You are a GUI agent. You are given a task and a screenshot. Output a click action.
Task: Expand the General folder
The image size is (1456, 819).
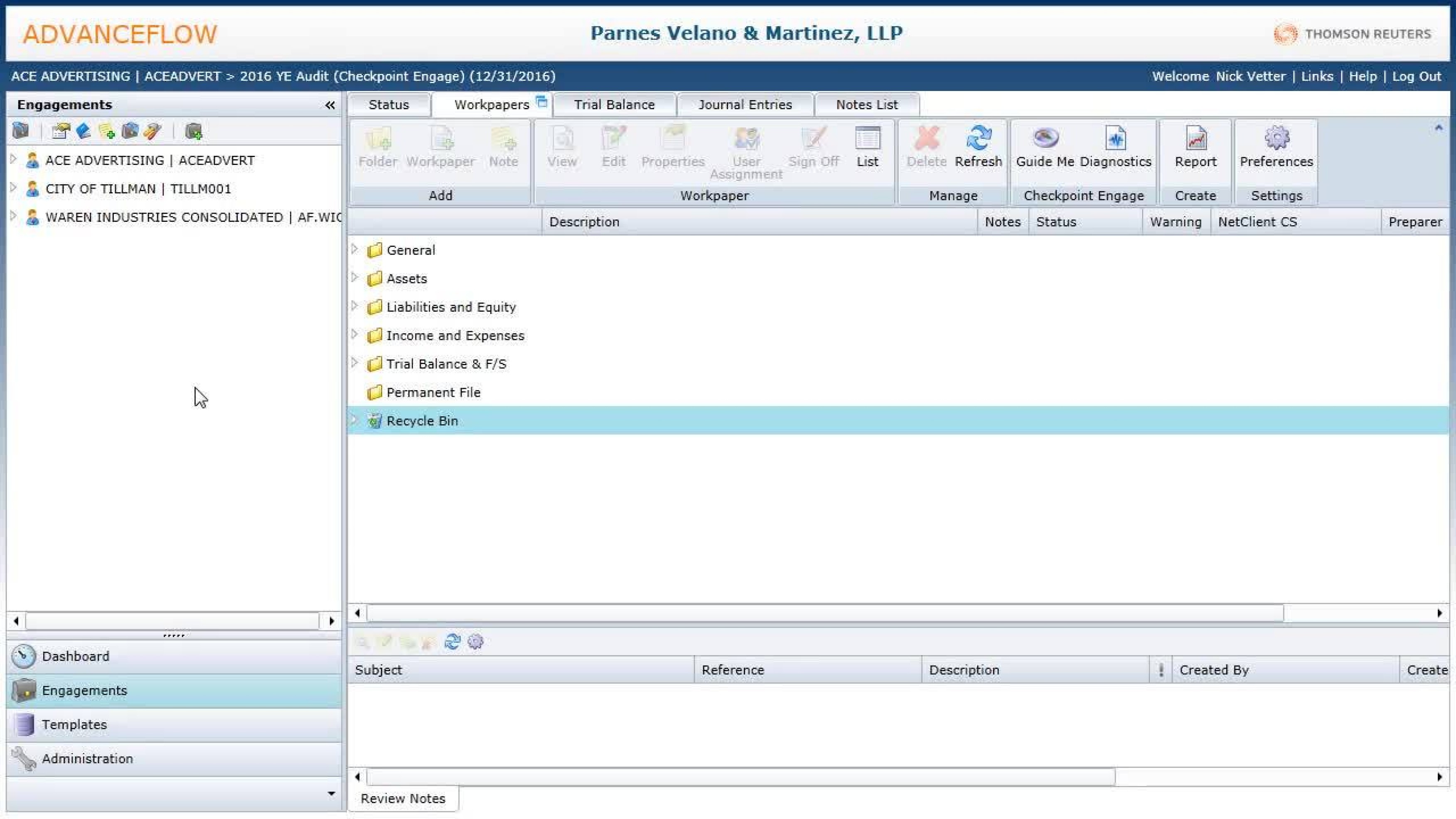tap(355, 249)
